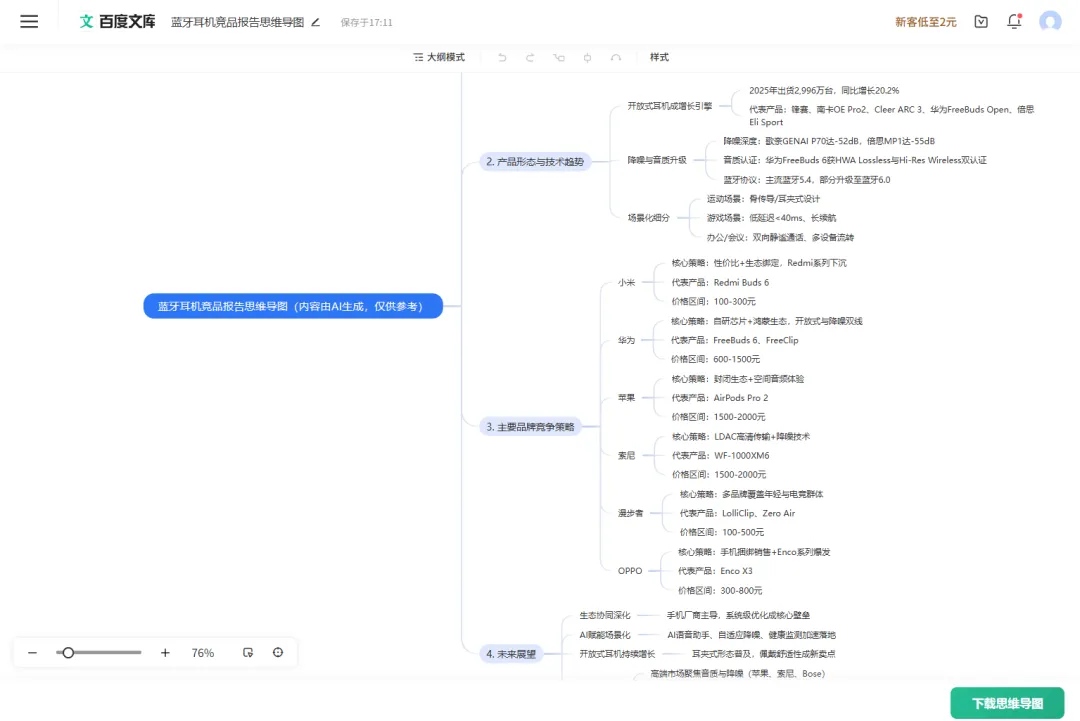The width and height of the screenshot is (1080, 721).
Task: Select the blue root node of mind map
Action: [x=293, y=306]
